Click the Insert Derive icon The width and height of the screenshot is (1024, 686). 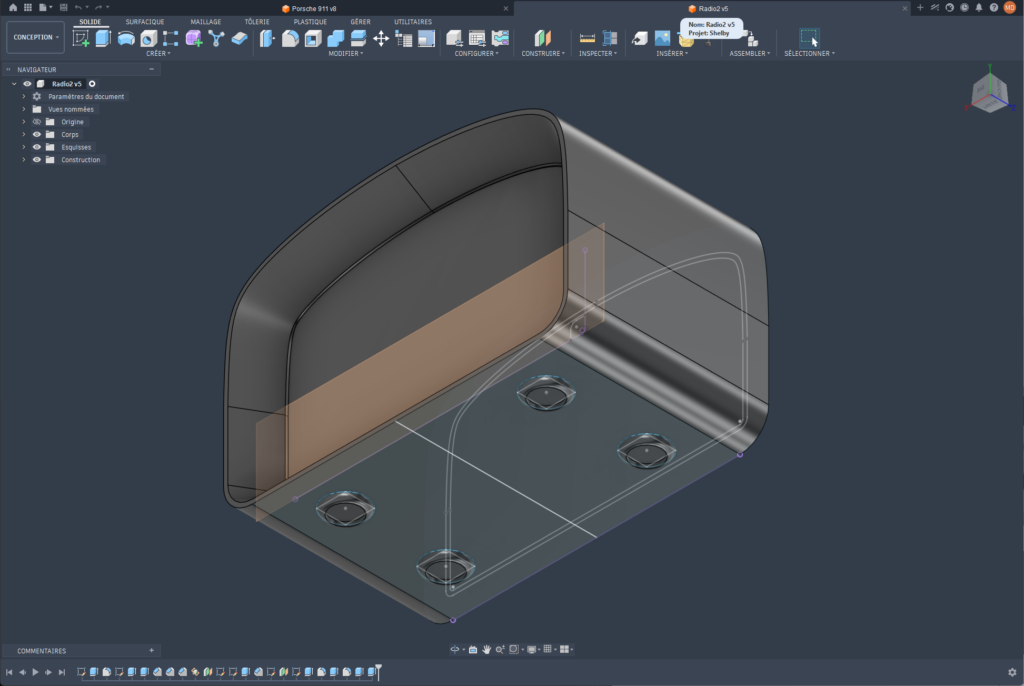coord(639,39)
